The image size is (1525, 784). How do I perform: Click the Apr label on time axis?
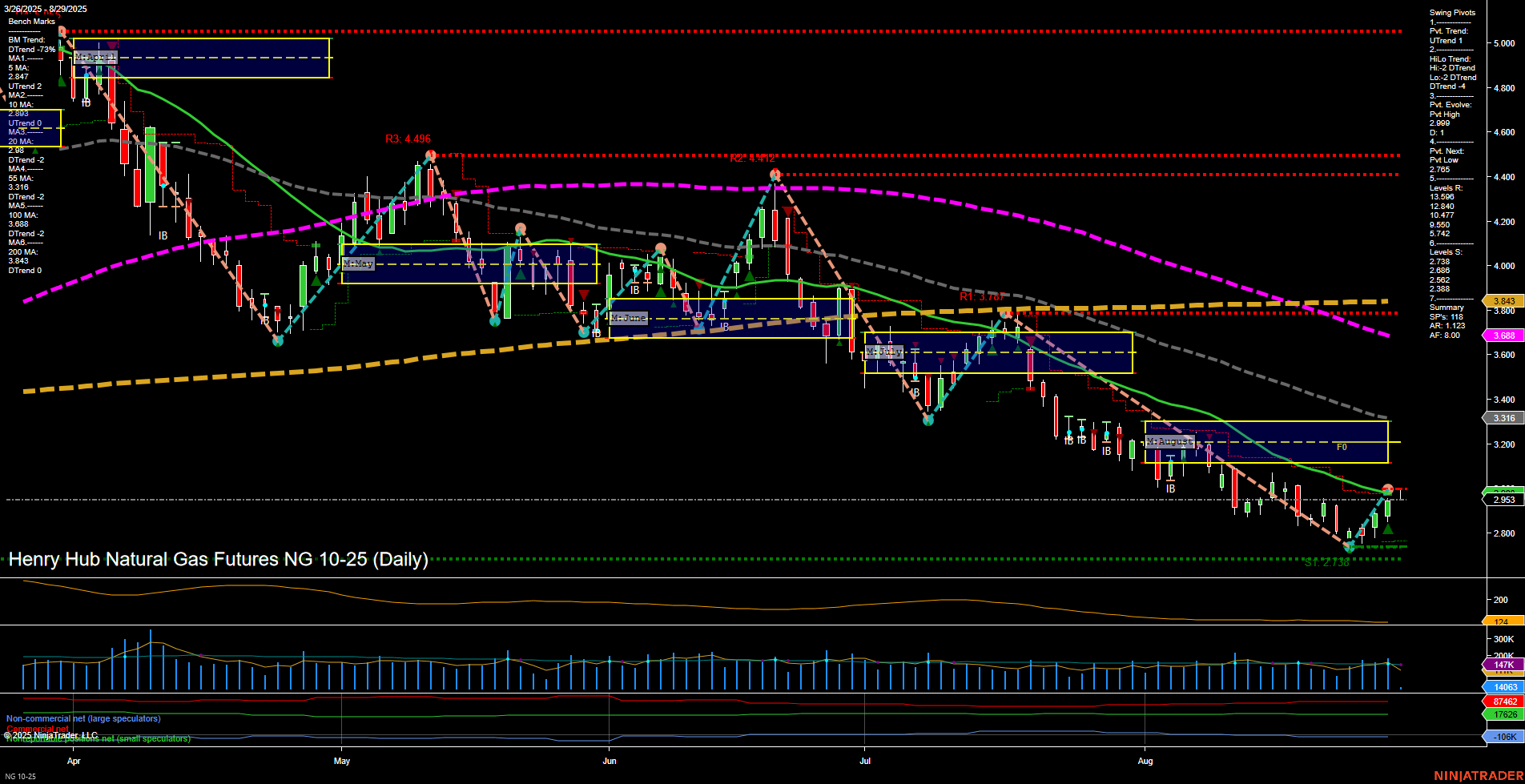74,762
